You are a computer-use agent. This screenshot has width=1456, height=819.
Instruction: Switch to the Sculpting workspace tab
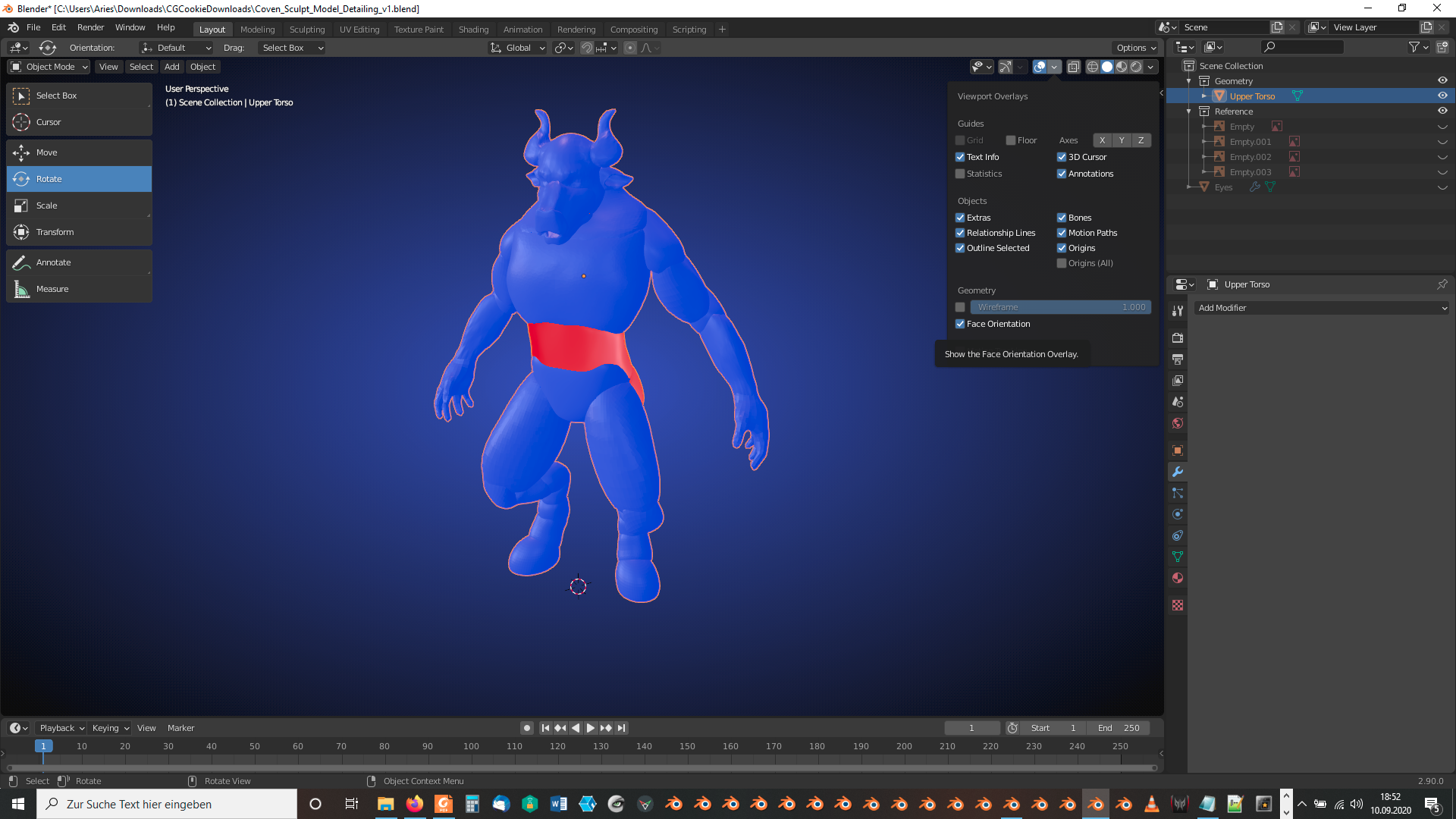coord(306,30)
